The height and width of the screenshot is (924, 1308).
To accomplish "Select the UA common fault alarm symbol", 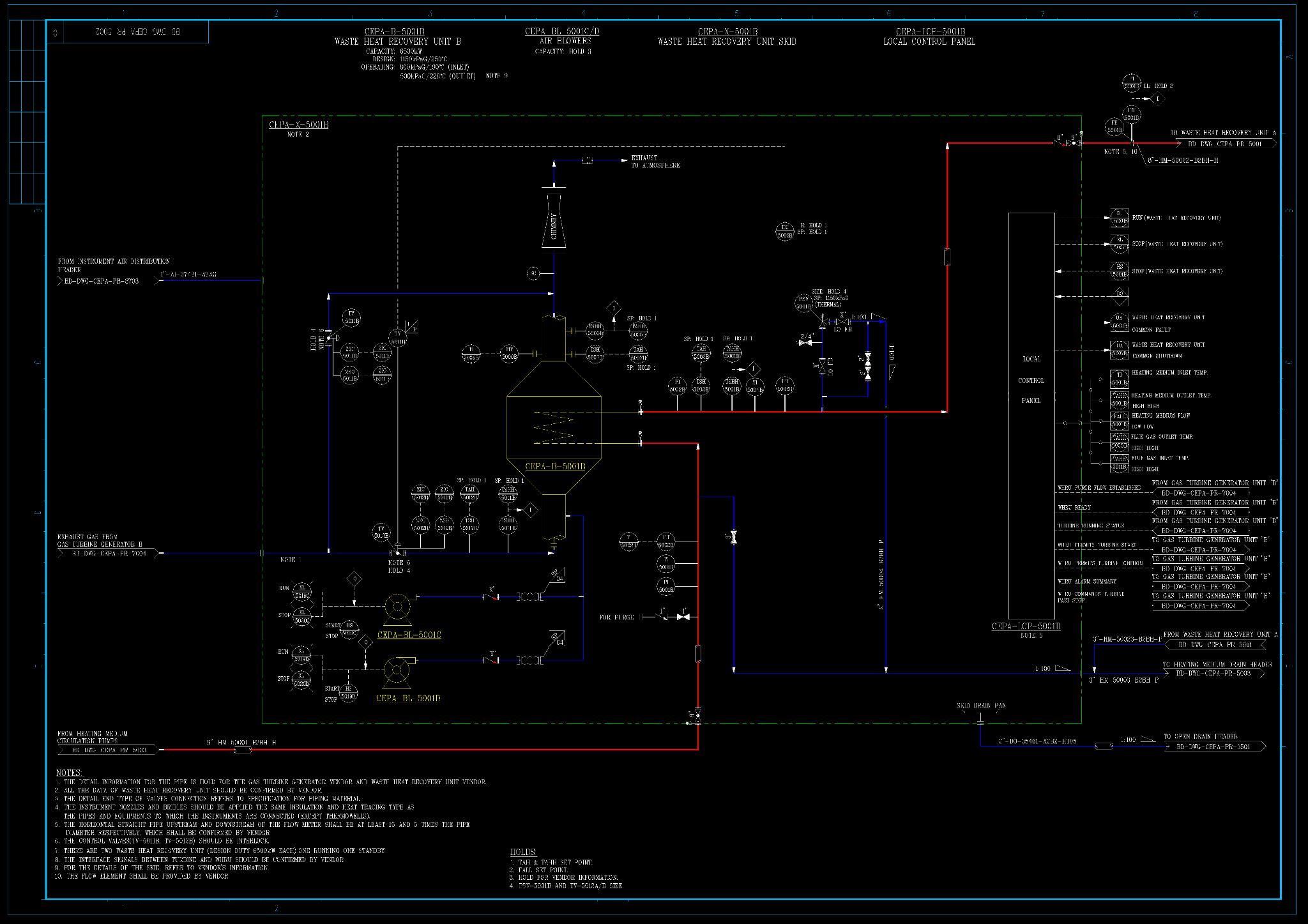I will coord(1120,322).
